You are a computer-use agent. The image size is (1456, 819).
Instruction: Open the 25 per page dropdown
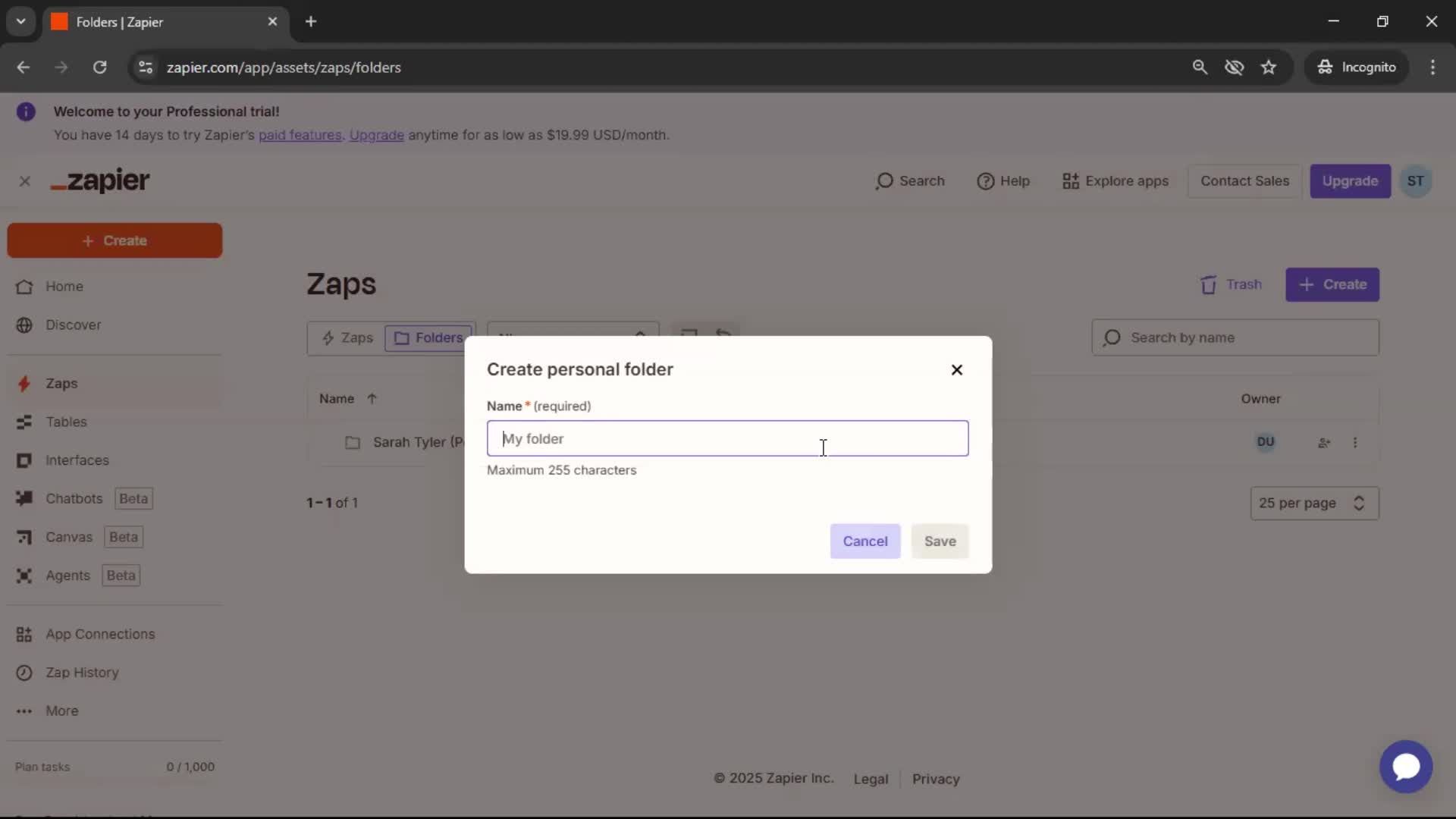coord(1314,504)
